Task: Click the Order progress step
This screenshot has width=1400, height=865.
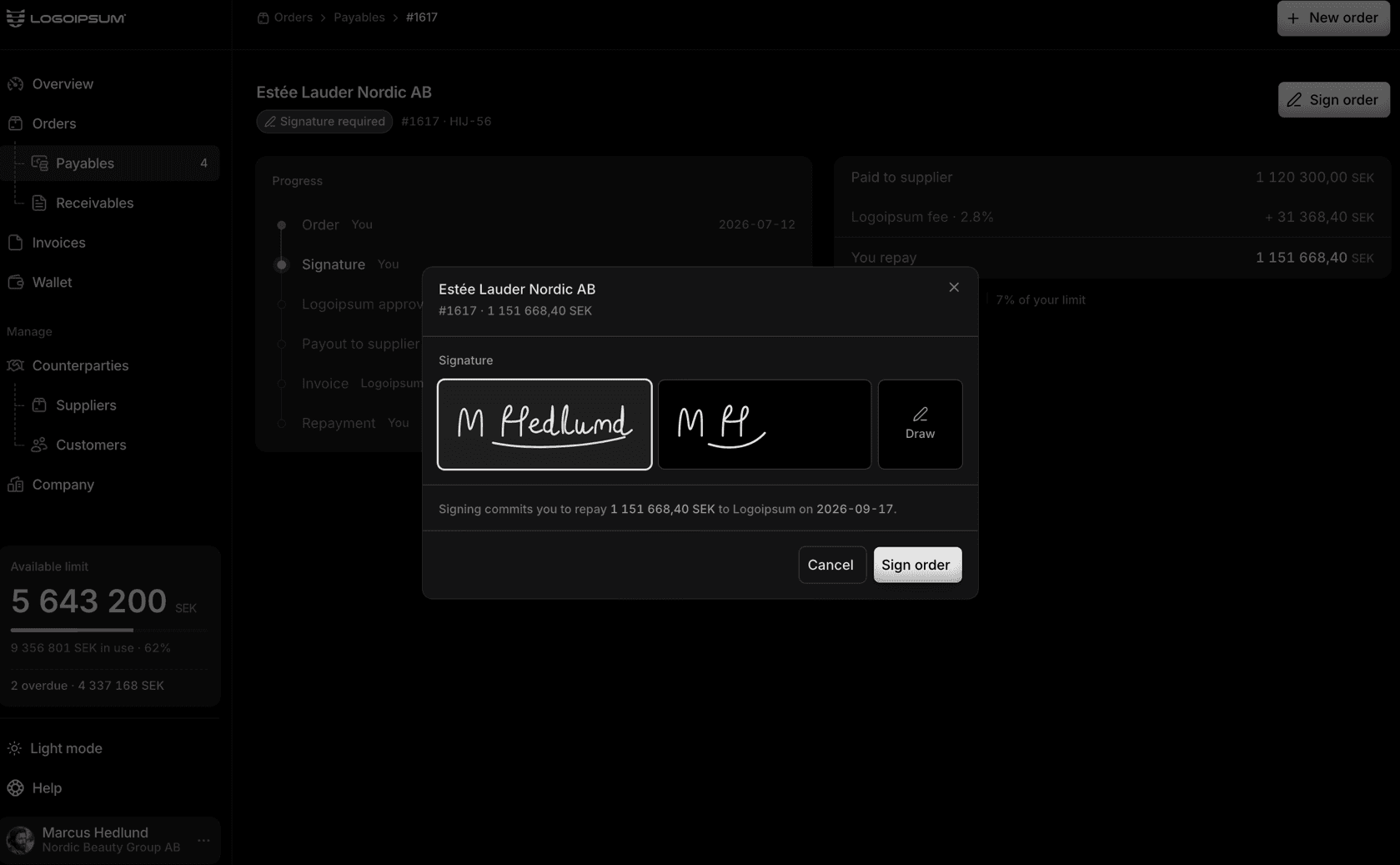Action: click(320, 225)
